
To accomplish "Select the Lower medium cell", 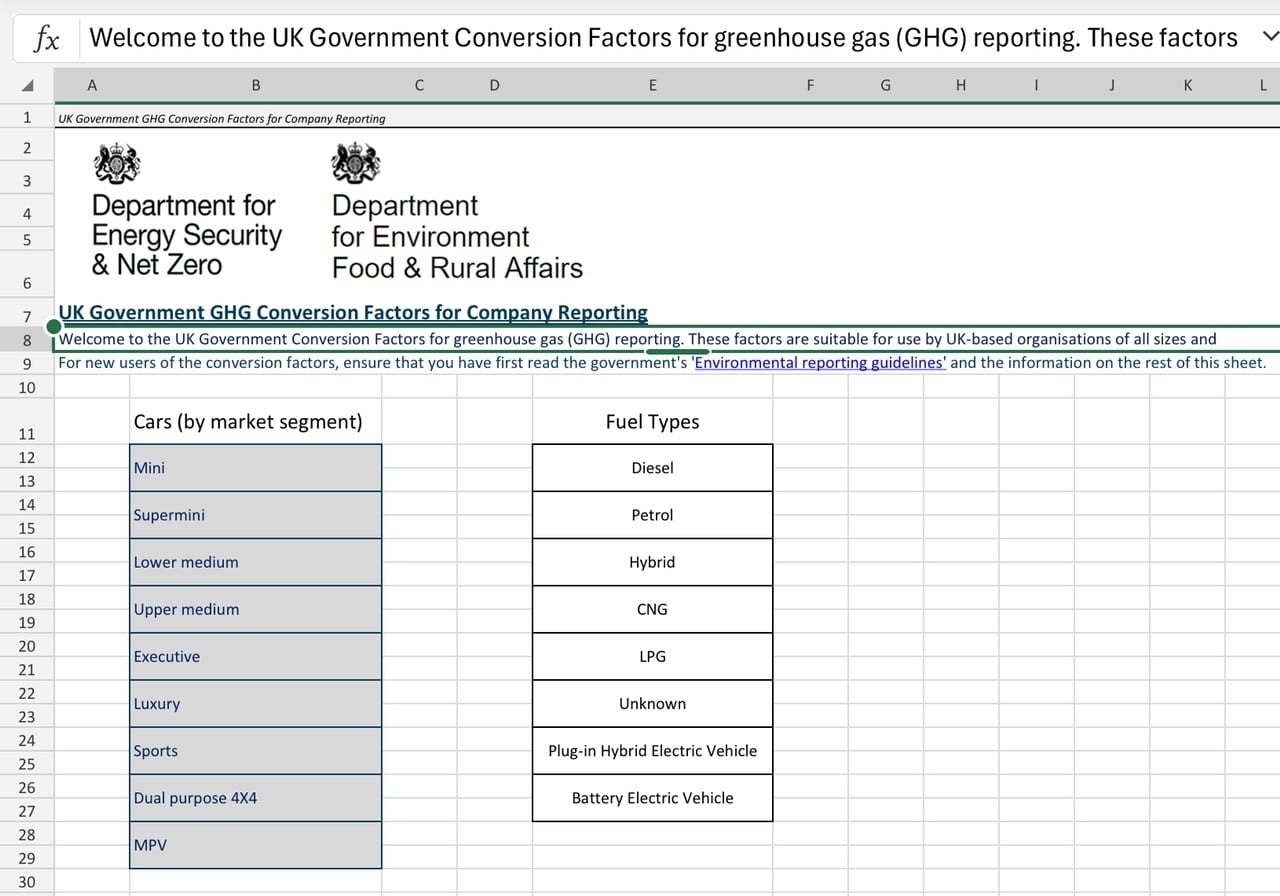I will click(256, 562).
